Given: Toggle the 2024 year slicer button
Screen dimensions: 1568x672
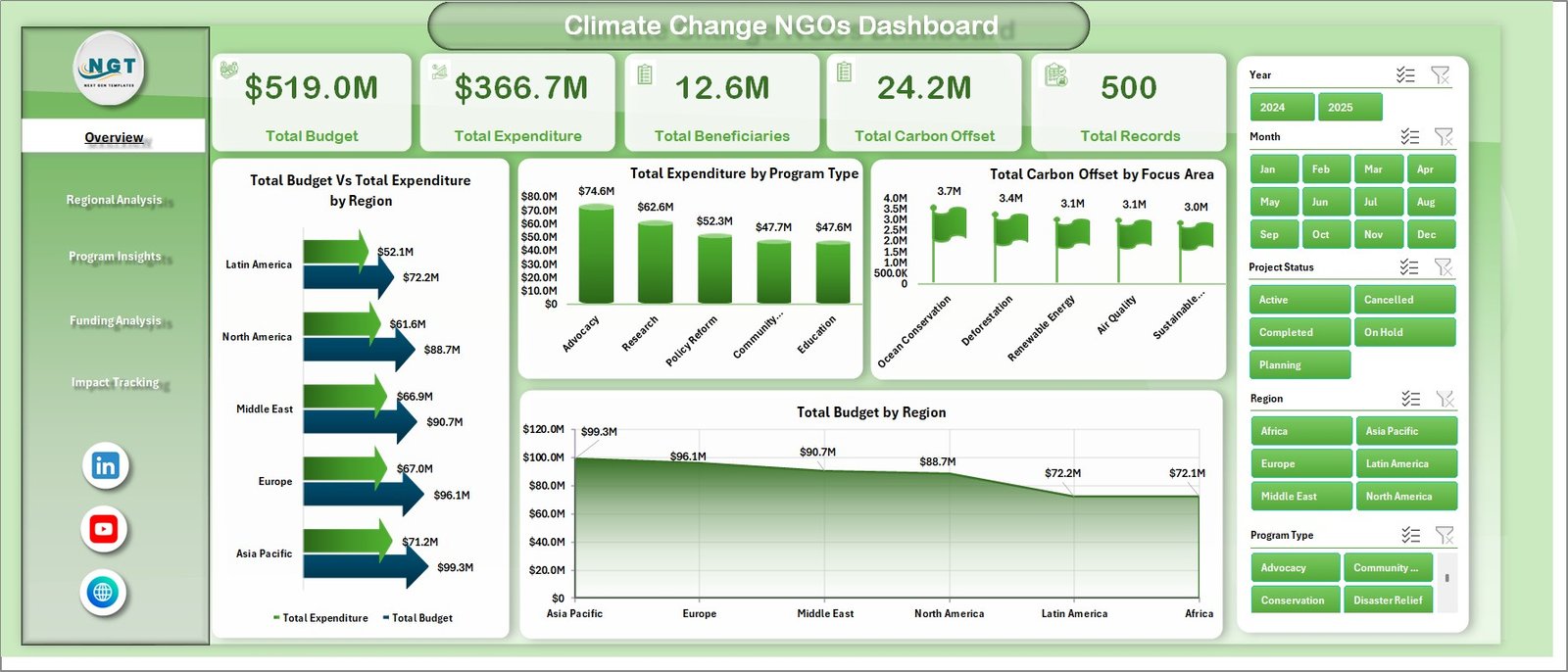Looking at the screenshot, I should pos(1281,108).
